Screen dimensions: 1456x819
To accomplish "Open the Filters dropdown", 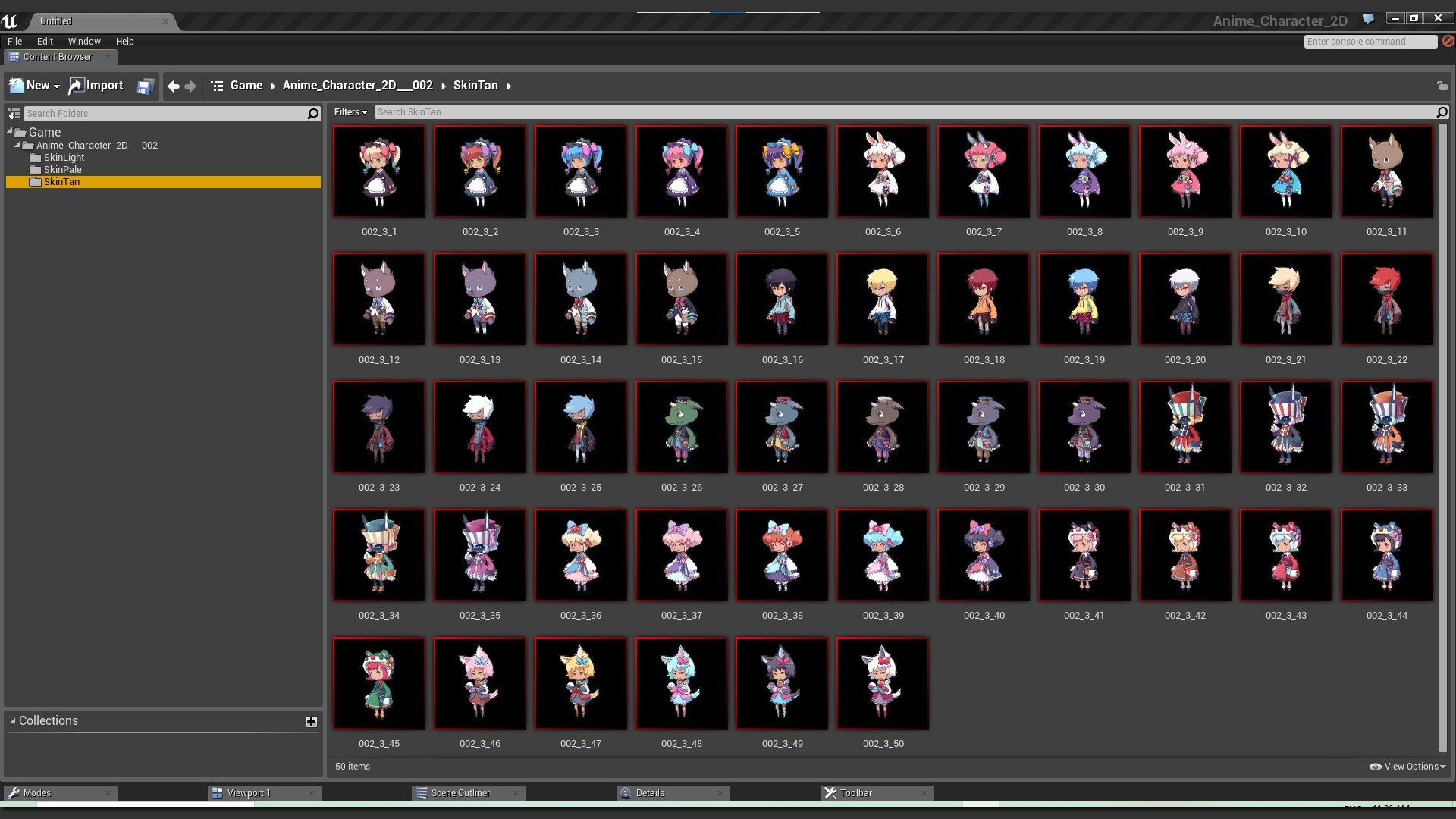I will coord(350,111).
